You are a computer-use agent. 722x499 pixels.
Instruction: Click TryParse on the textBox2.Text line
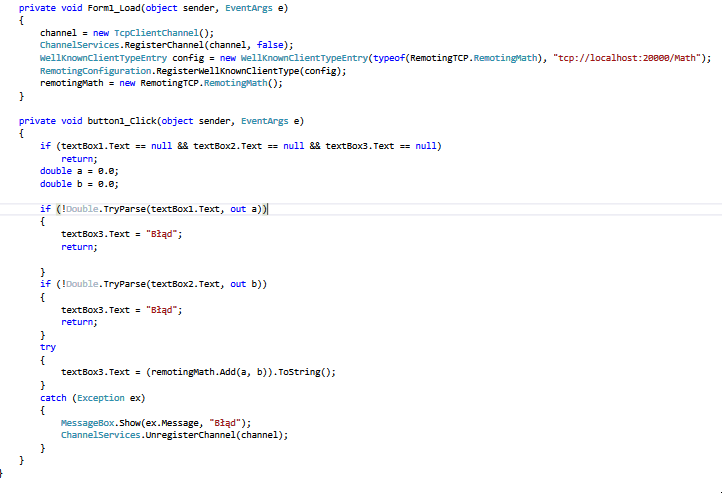coord(124,284)
